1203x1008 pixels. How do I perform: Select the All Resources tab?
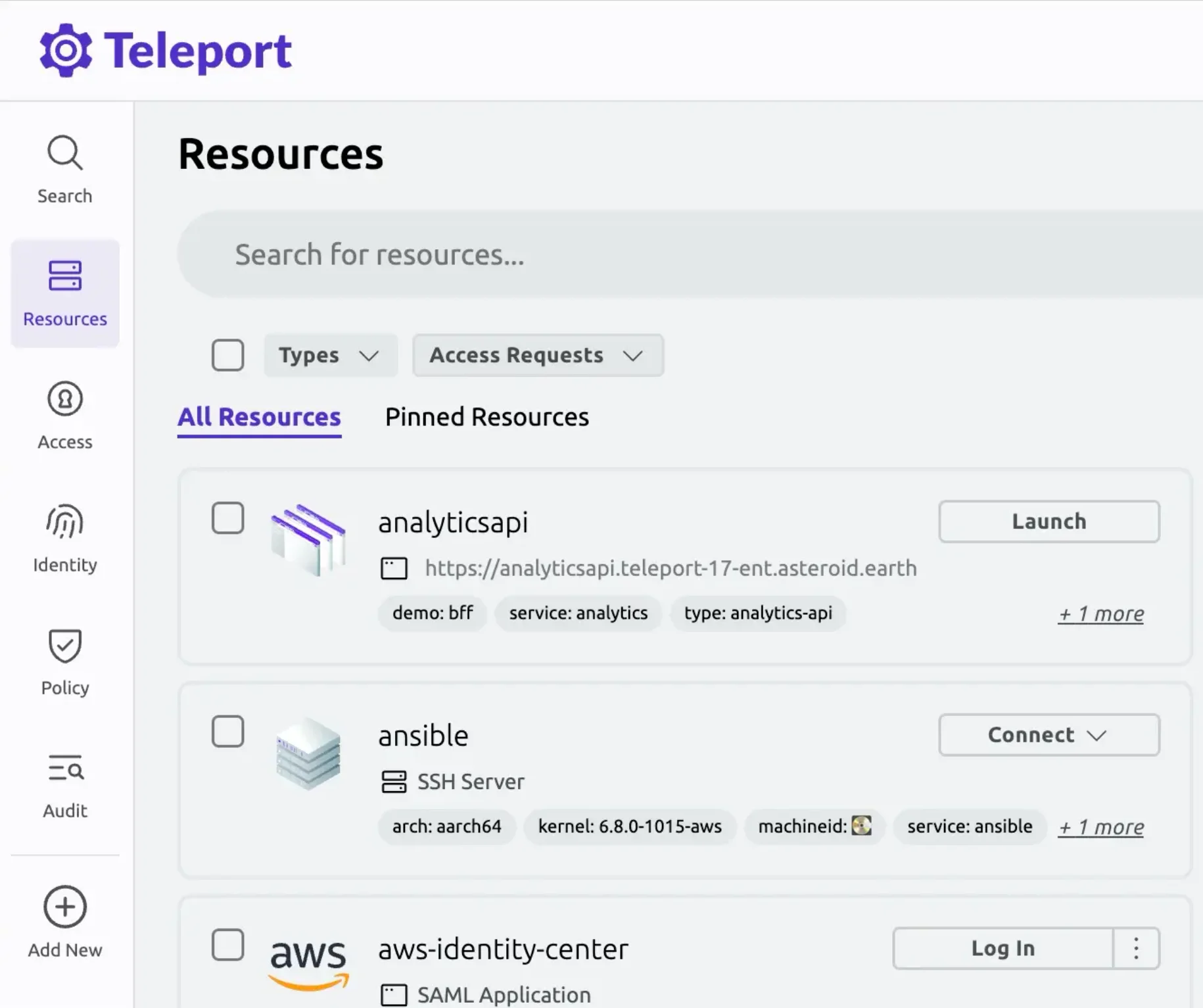[x=259, y=417]
